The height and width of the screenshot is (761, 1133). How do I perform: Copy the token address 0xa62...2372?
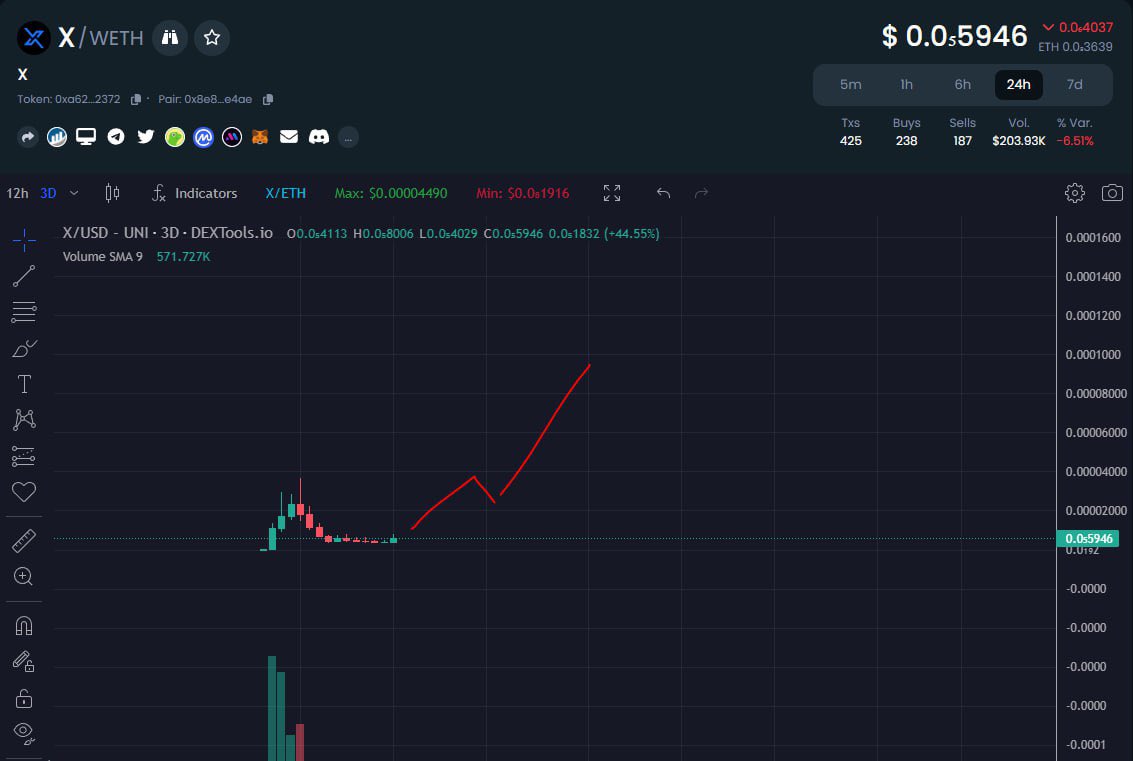pyautogui.click(x=135, y=99)
